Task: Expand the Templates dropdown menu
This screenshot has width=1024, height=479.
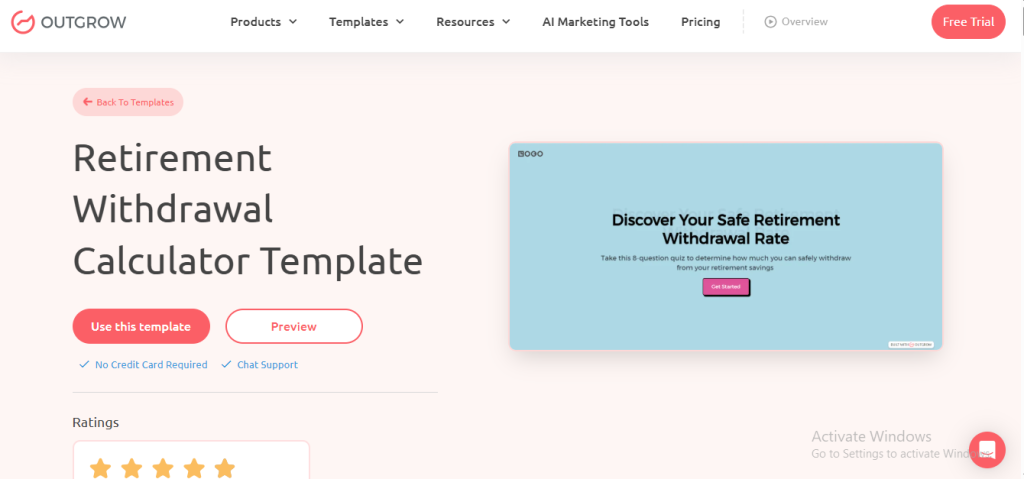Action: (366, 22)
